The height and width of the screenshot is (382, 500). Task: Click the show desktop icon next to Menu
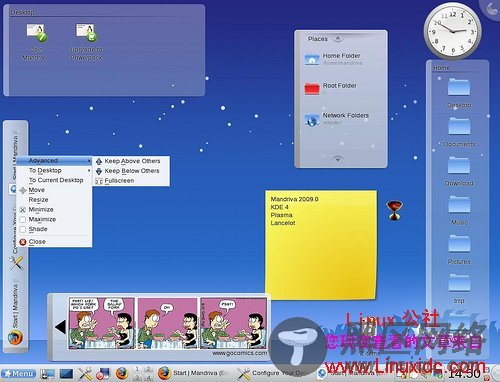(47, 374)
